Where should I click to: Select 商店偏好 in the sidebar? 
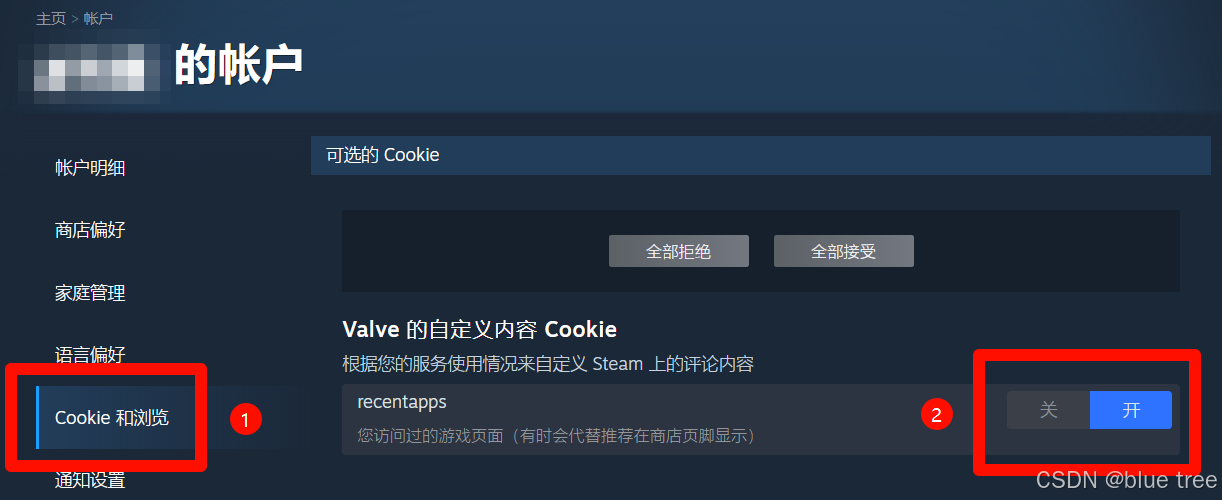[x=90, y=230]
